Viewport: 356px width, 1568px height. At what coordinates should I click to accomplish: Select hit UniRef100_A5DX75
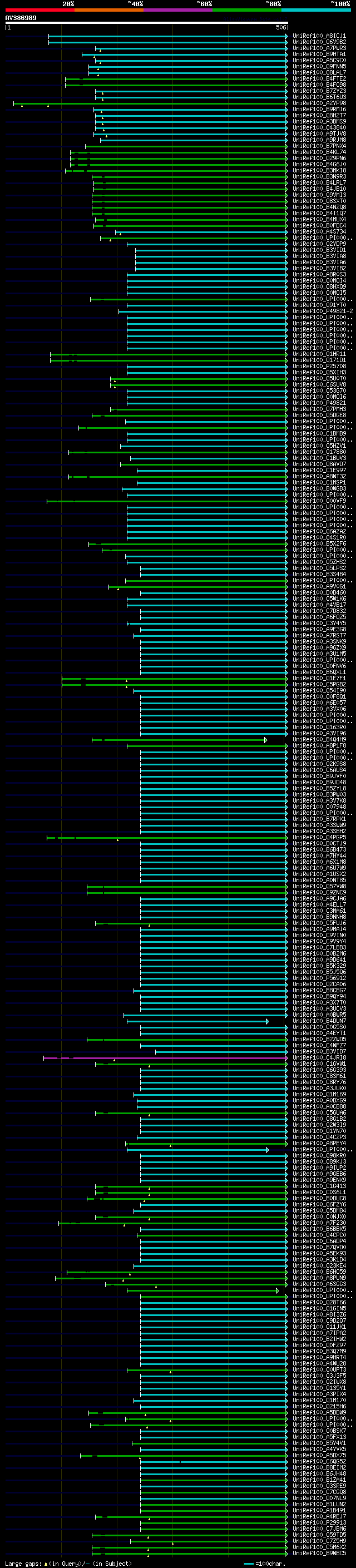[319, 1456]
